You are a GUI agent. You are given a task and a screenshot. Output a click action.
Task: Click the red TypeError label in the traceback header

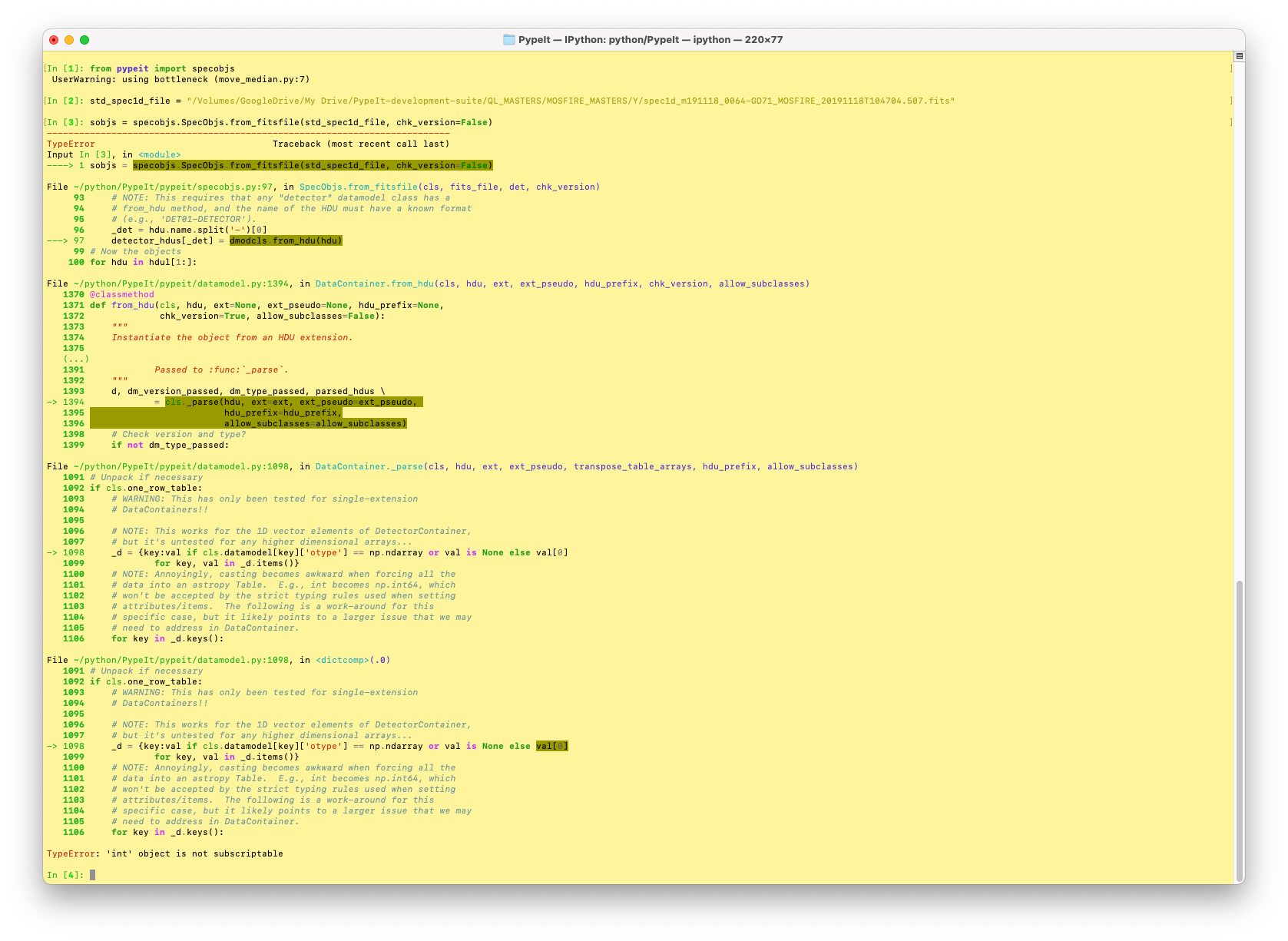(71, 144)
